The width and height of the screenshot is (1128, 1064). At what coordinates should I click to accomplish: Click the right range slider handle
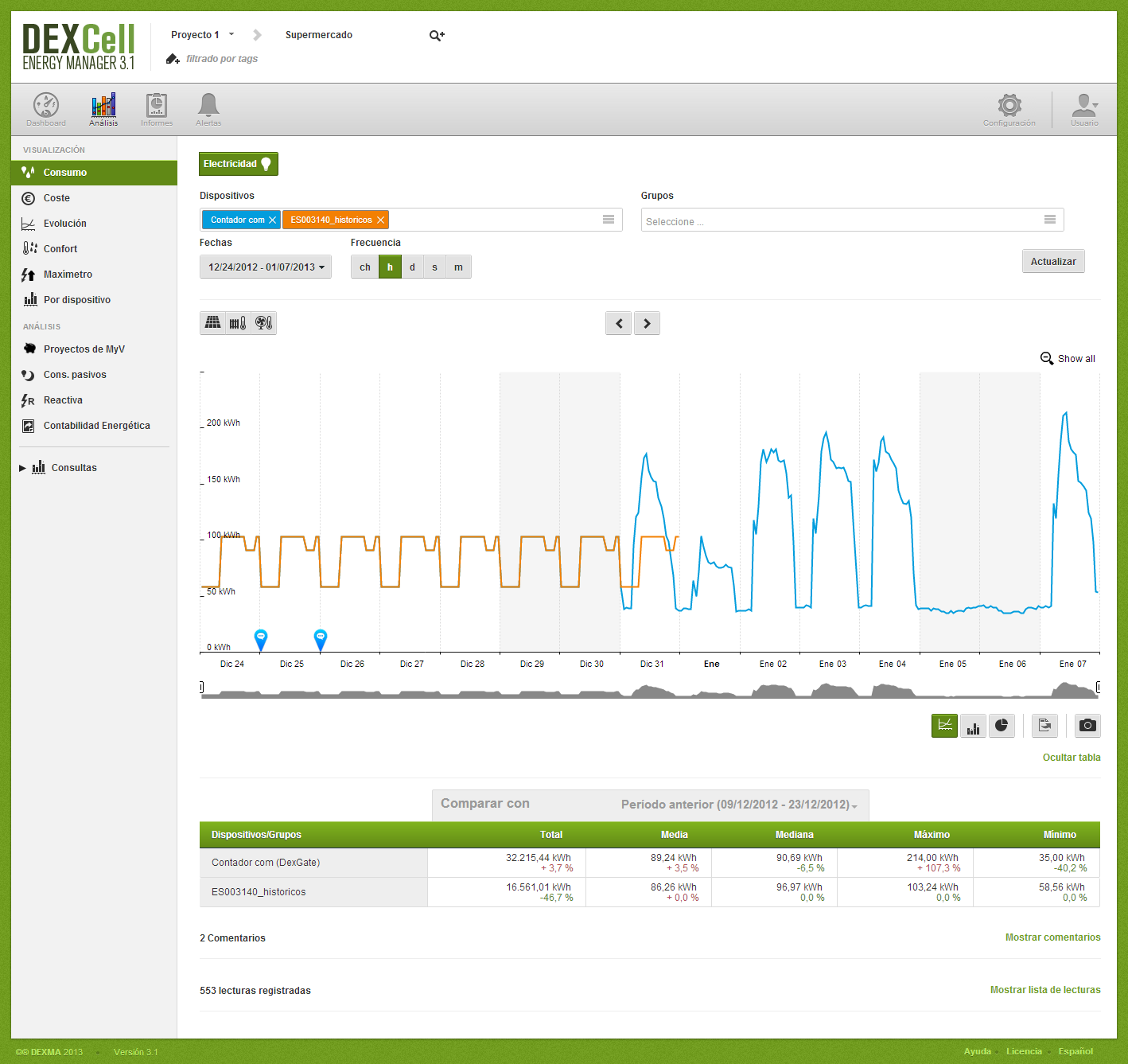pyautogui.click(x=1099, y=687)
